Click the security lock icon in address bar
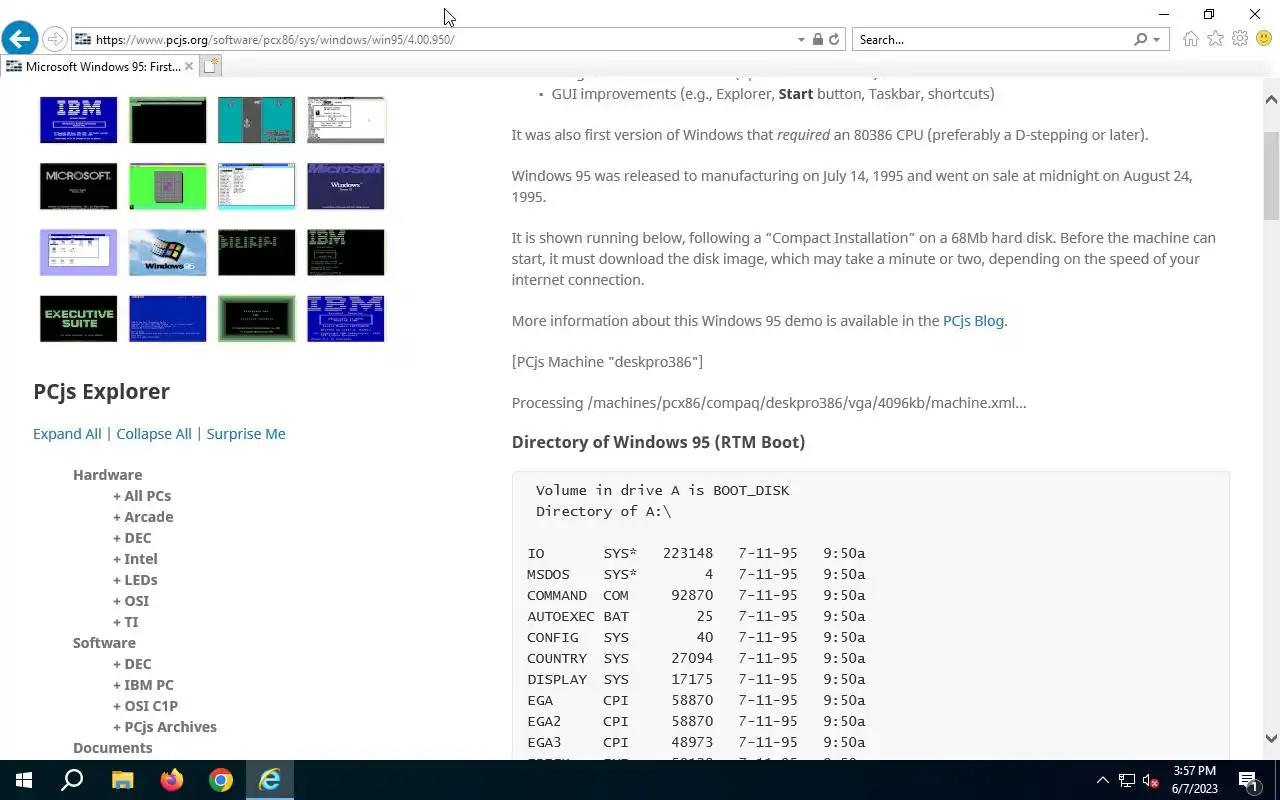The width and height of the screenshot is (1280, 800). pyautogui.click(x=817, y=40)
